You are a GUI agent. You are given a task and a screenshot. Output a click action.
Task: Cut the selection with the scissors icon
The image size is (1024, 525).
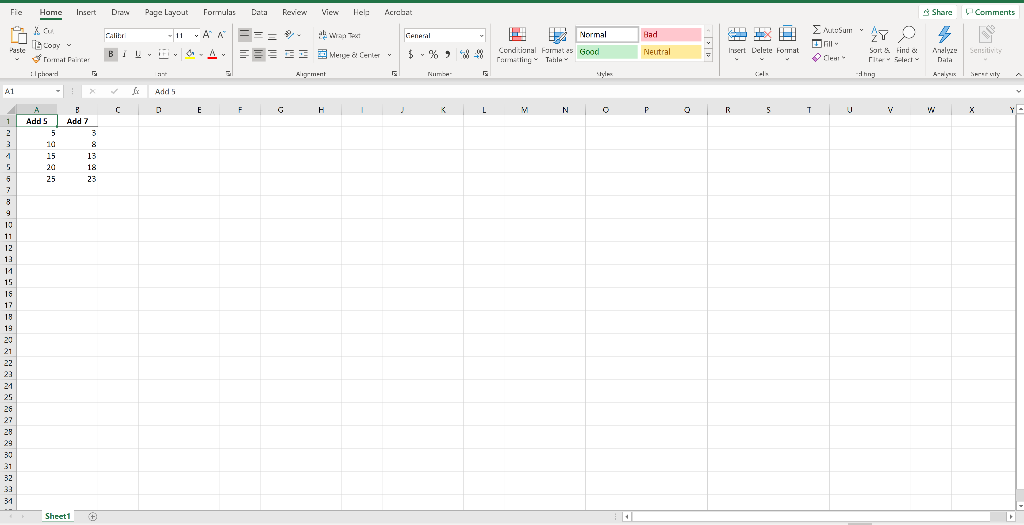(x=37, y=31)
